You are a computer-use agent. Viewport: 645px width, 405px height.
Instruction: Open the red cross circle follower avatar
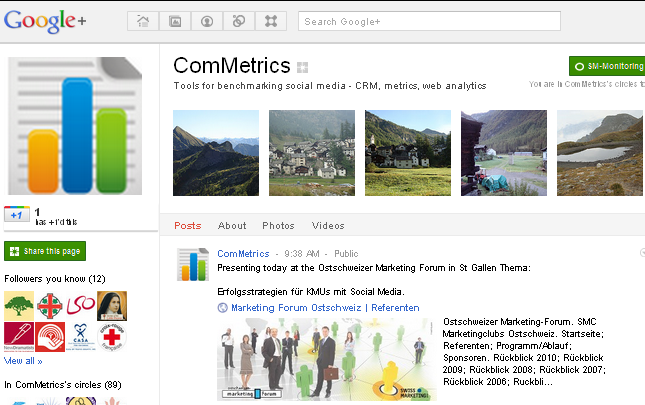(x=50, y=306)
